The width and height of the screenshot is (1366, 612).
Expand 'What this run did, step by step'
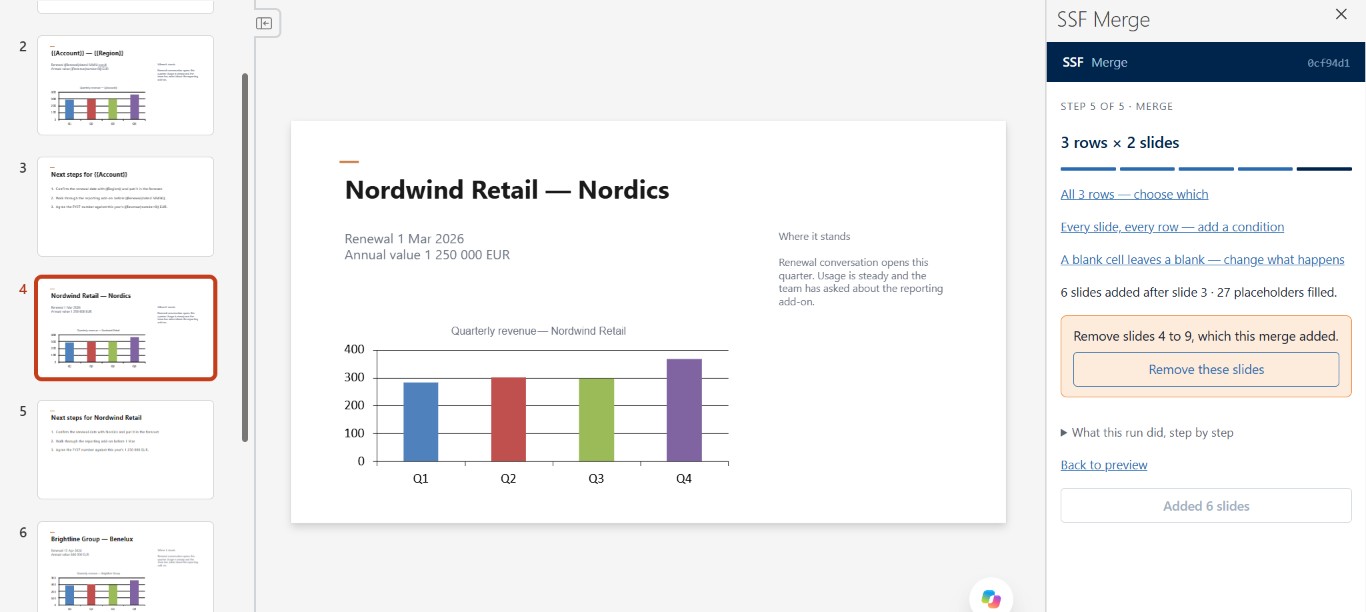(x=1147, y=433)
